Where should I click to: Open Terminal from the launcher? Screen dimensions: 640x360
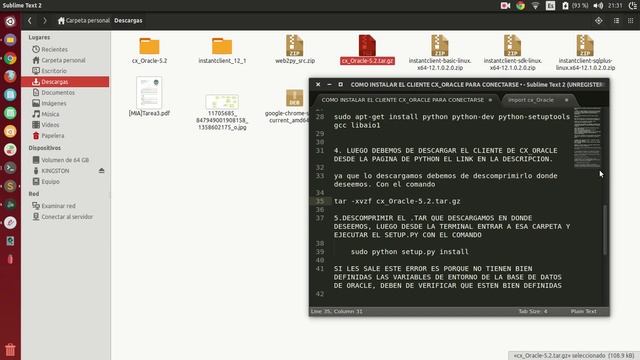[10, 168]
